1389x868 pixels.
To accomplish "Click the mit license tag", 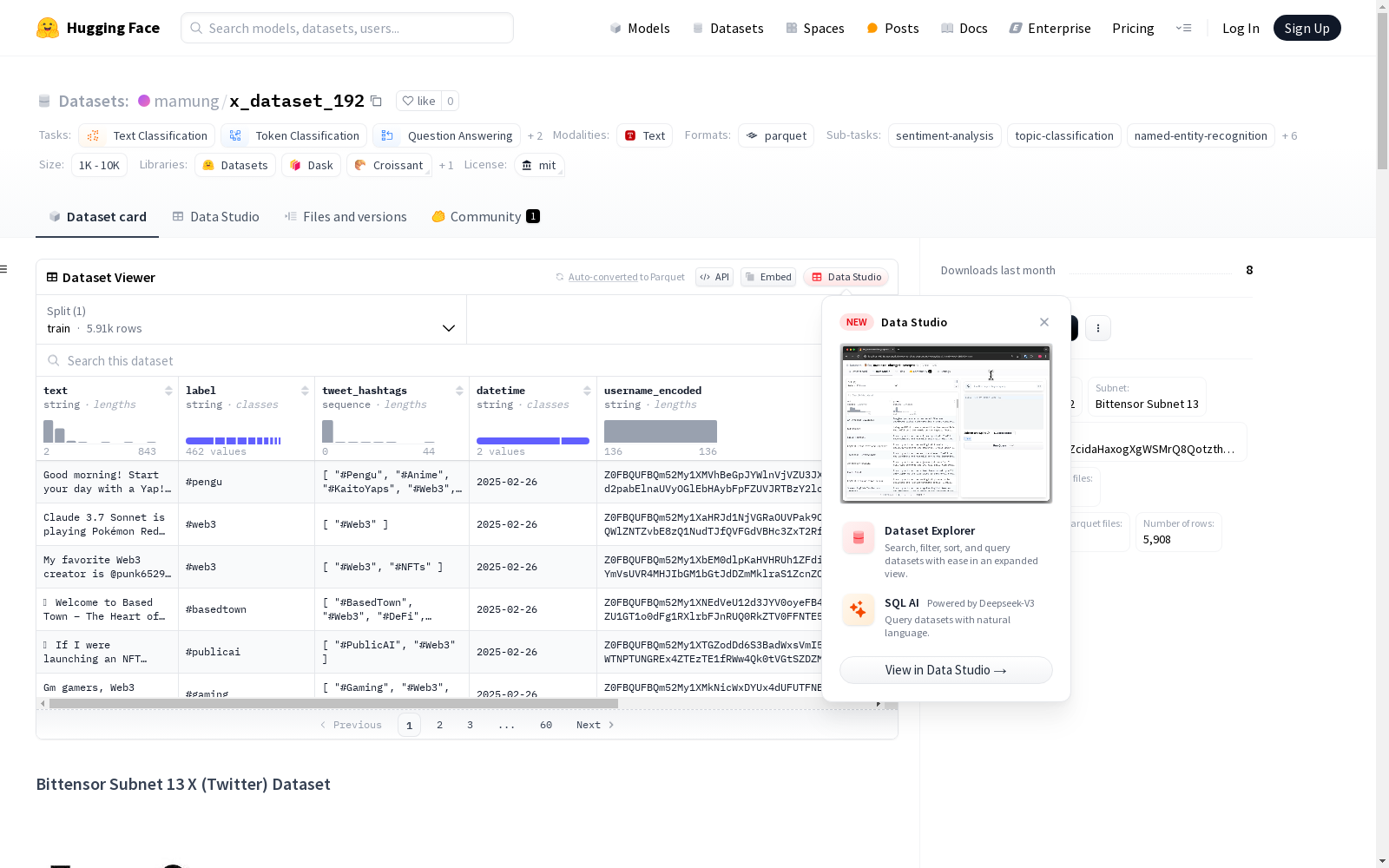I will coord(539,165).
